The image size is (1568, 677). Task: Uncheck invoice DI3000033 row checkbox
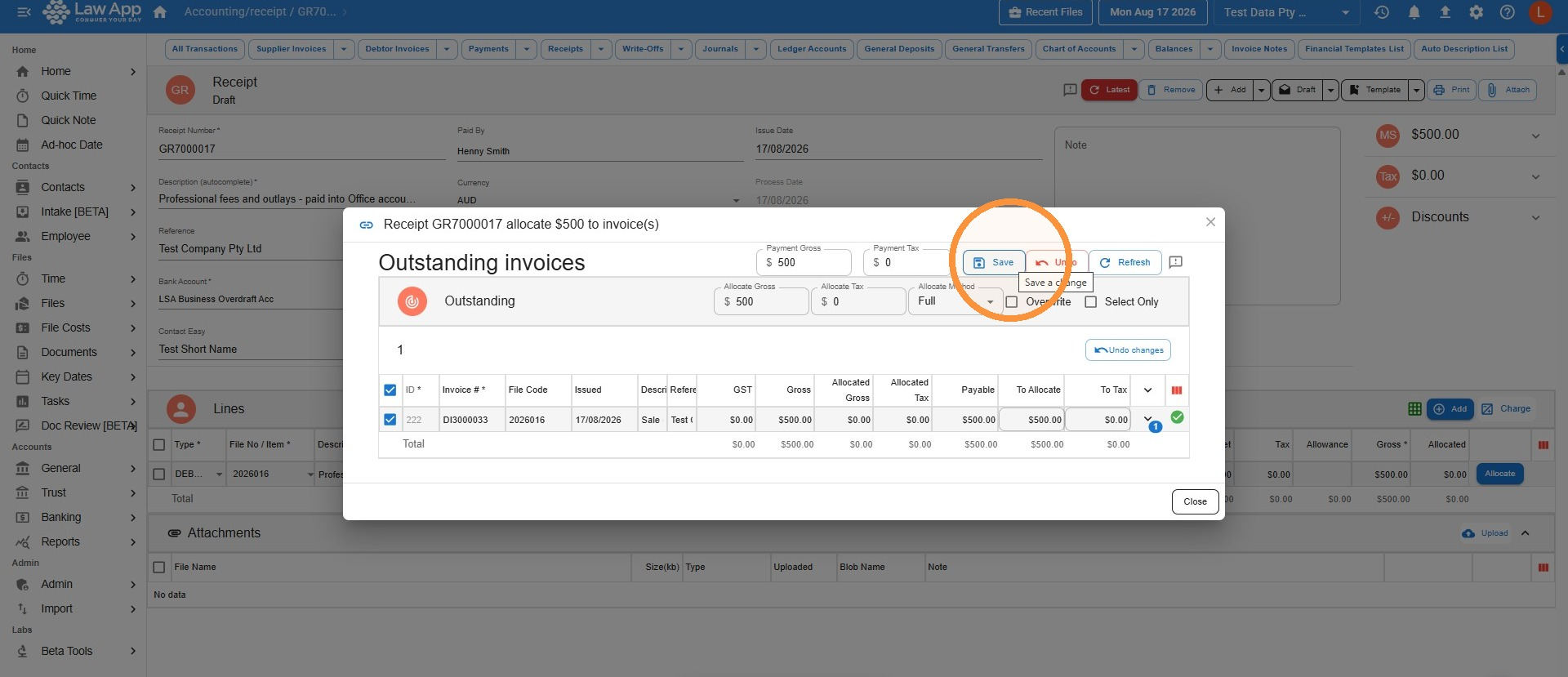coord(390,420)
